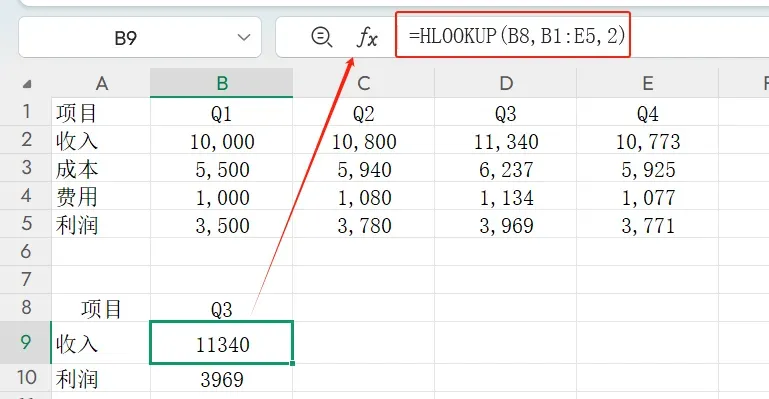Click cell B1 containing Q1
This screenshot has height=399, width=769.
(222, 112)
